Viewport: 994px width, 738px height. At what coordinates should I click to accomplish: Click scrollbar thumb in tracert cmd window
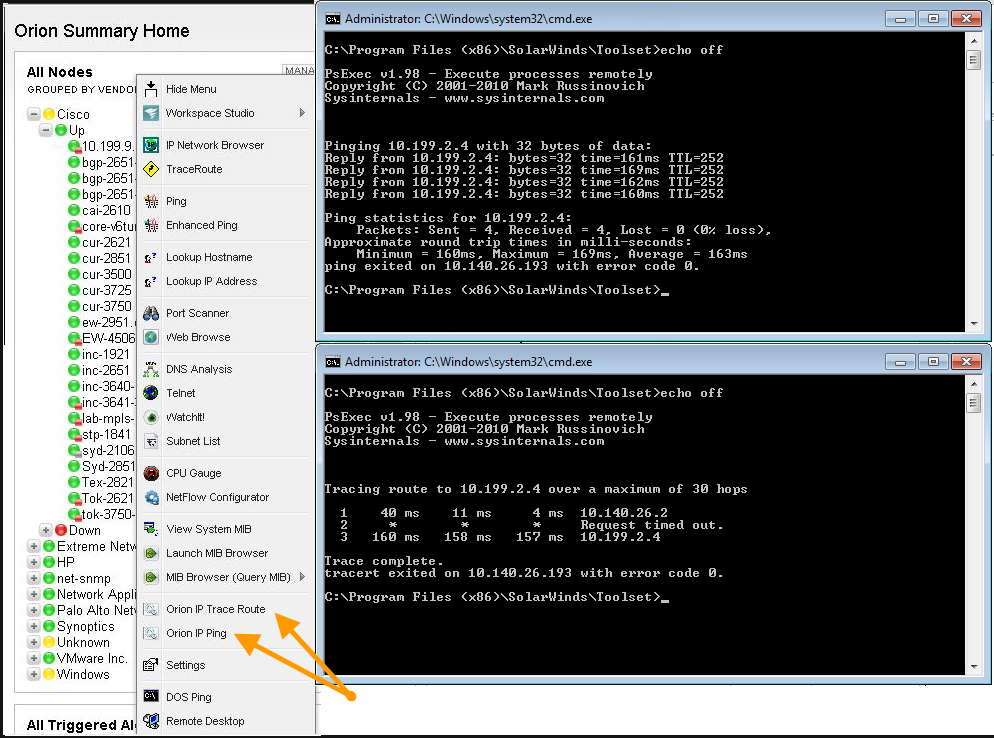coord(974,403)
